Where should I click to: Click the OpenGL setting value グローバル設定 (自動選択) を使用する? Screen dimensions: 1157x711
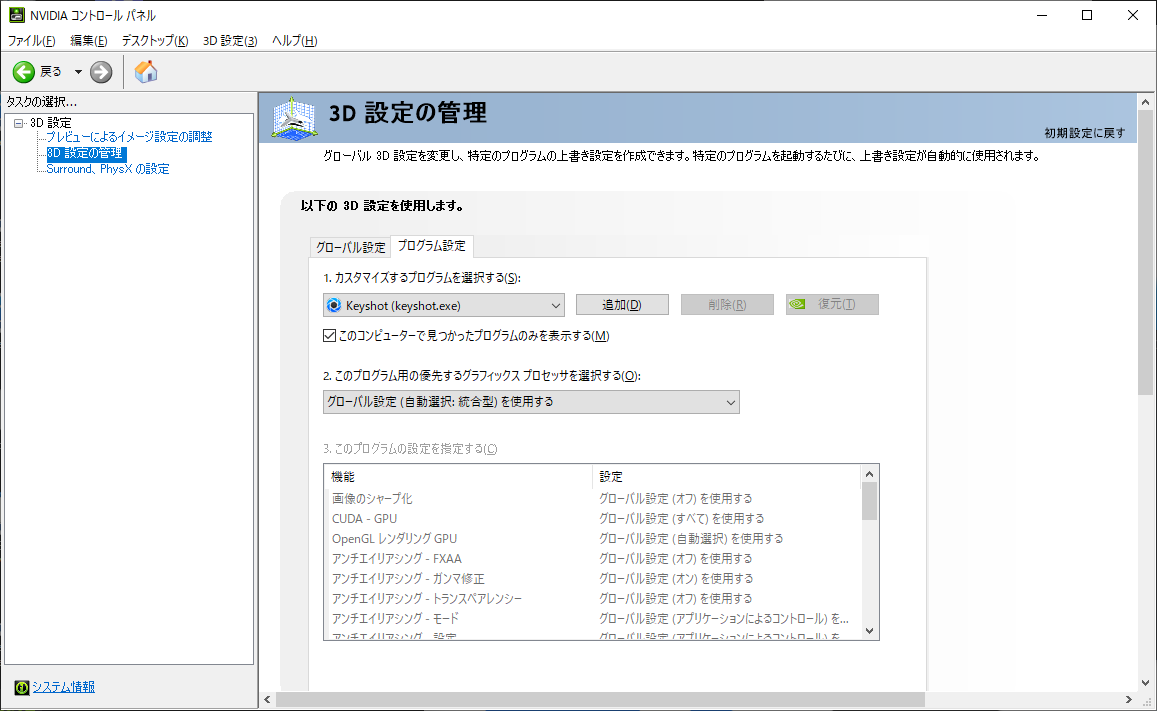691,539
